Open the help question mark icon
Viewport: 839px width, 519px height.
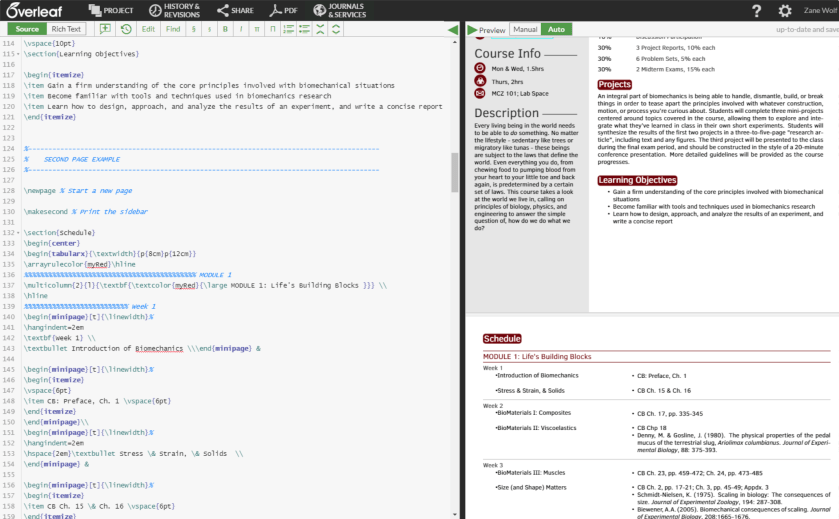[757, 10]
